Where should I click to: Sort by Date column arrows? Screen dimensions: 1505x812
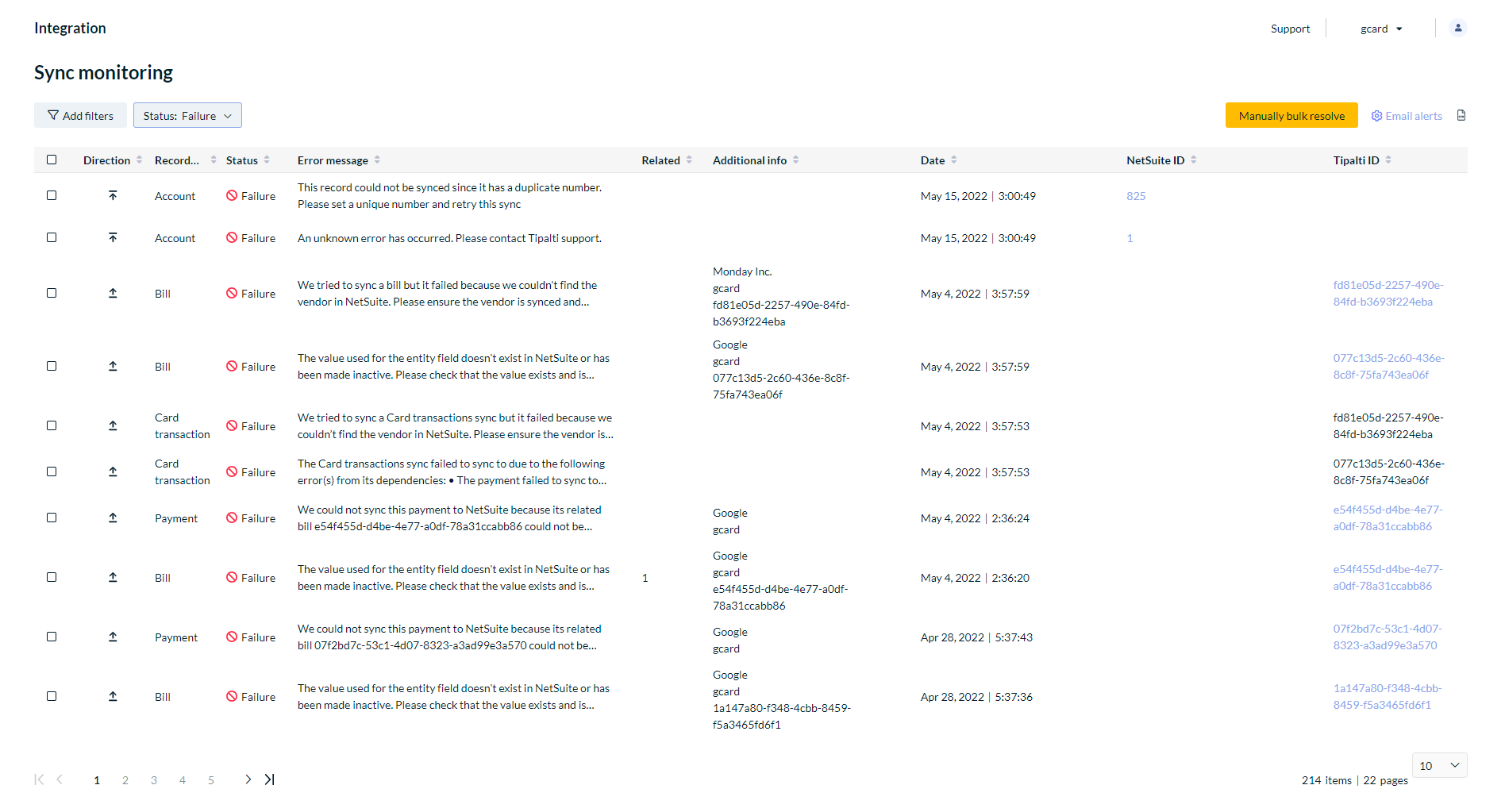point(953,160)
